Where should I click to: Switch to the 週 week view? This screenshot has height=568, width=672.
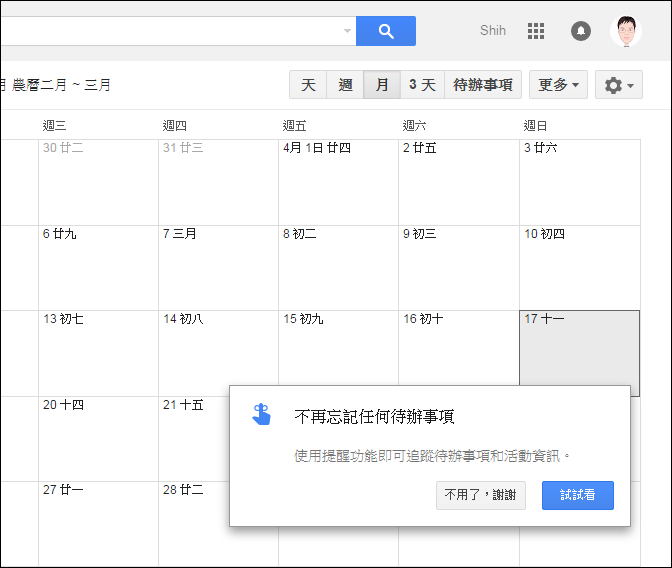pos(345,85)
